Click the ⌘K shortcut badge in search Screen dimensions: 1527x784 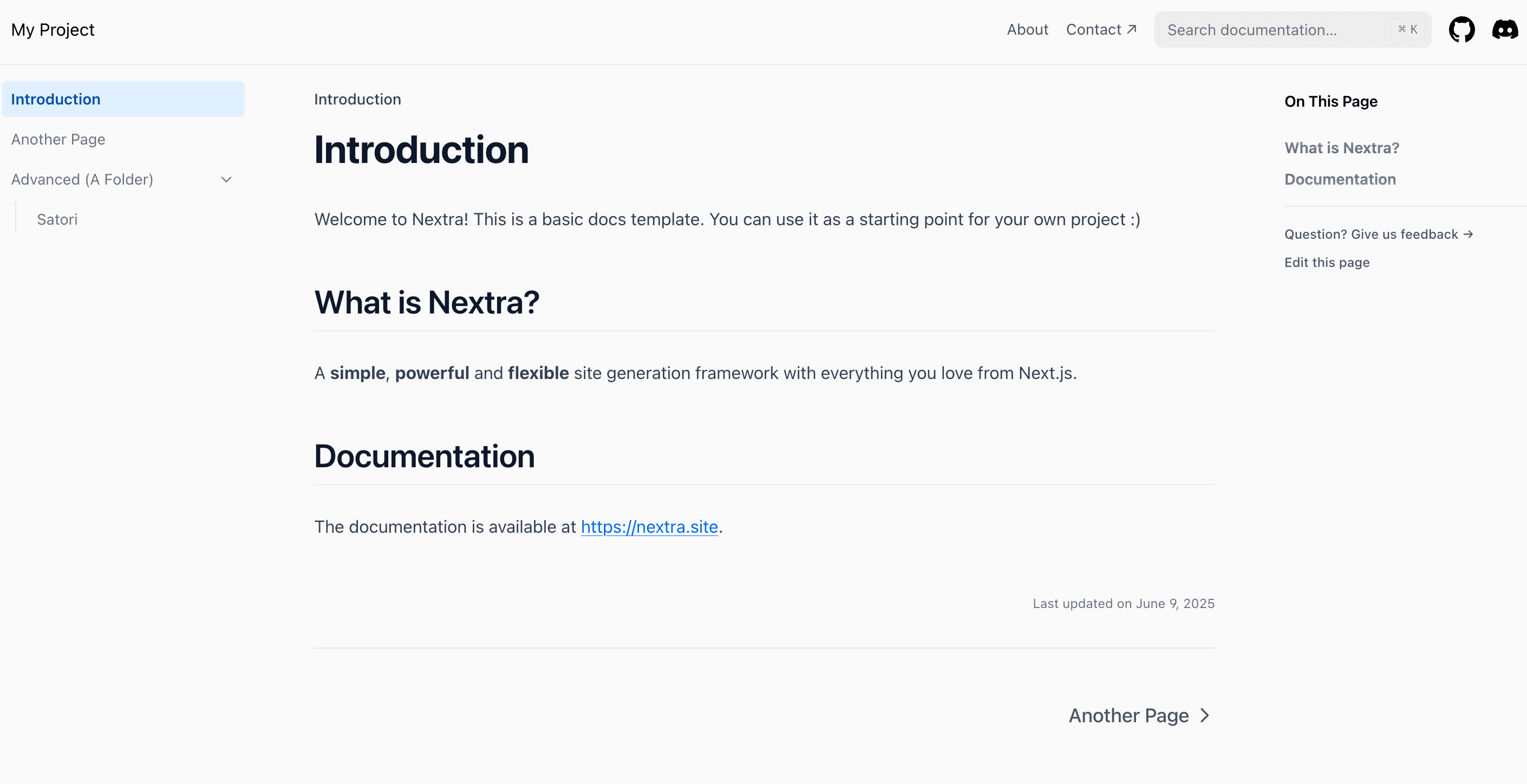(x=1407, y=29)
